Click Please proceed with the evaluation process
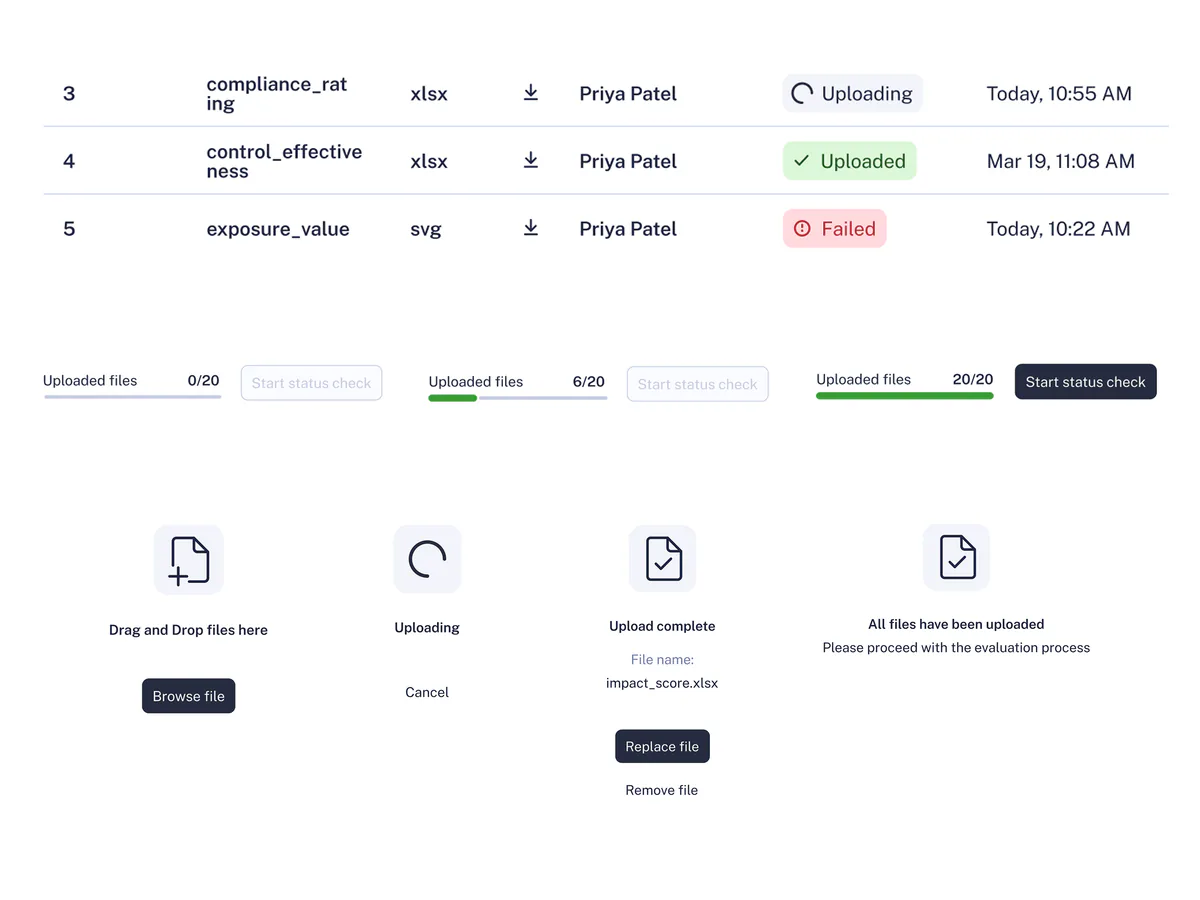This screenshot has height=900, width=1200. (956, 648)
